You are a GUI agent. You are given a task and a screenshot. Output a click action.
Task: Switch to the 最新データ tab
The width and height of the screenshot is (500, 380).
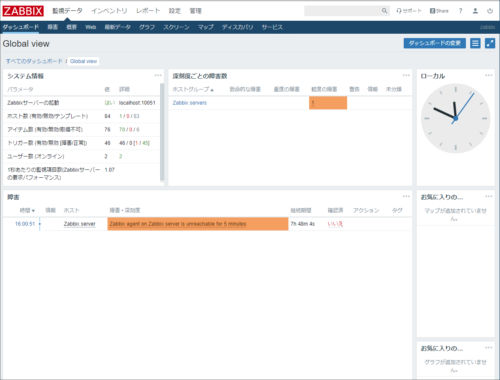coord(117,27)
